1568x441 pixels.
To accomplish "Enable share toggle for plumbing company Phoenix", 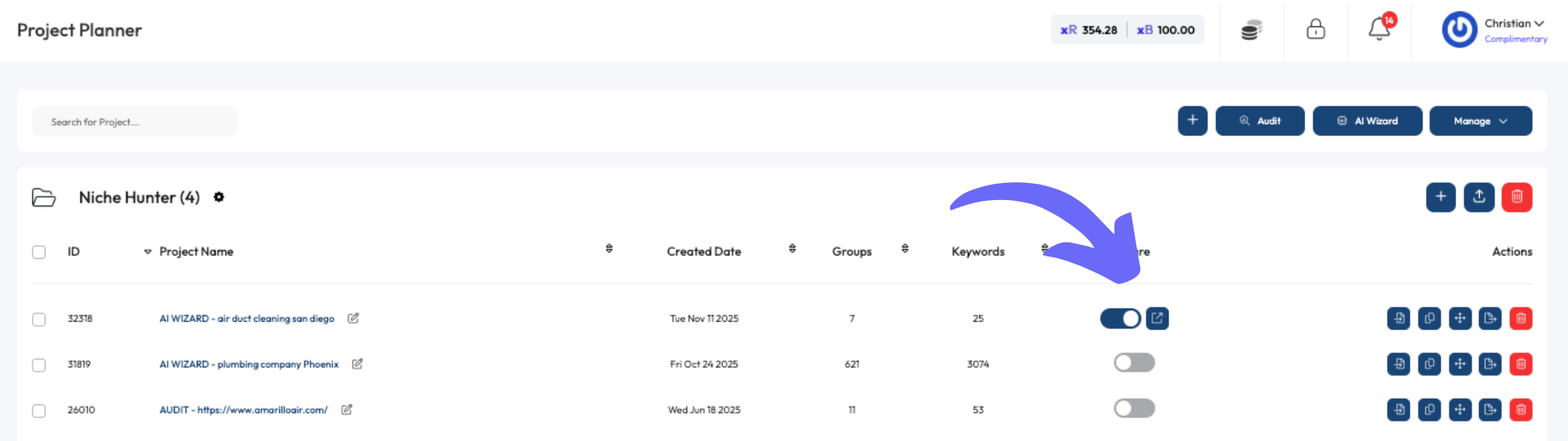I will [x=1134, y=363].
